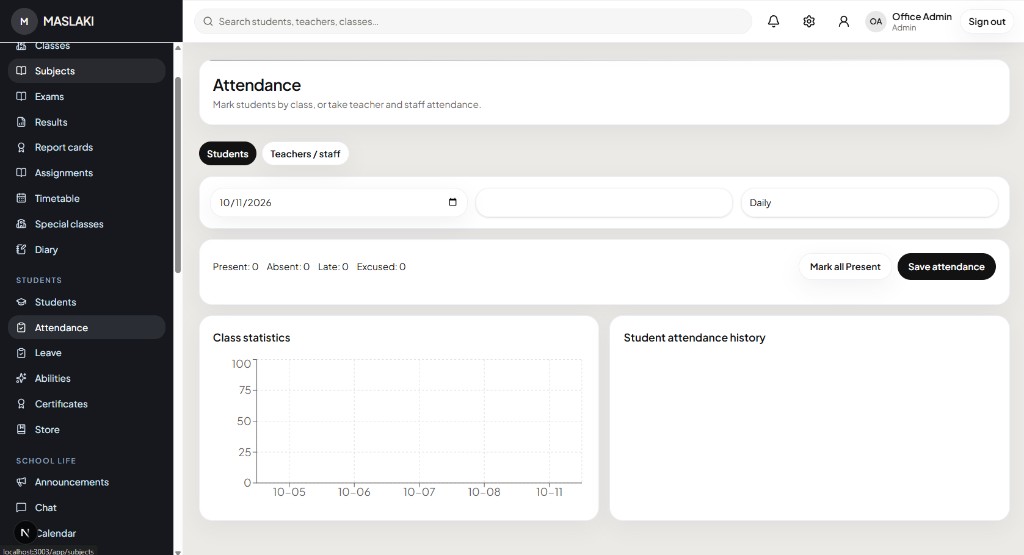Open the Diary page
This screenshot has width=1024, height=555.
point(86,249)
